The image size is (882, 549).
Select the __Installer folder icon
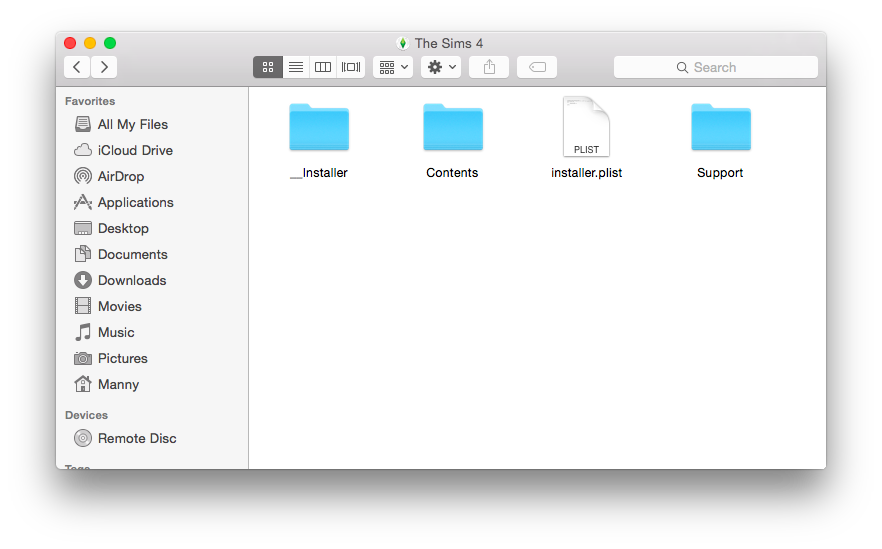319,127
